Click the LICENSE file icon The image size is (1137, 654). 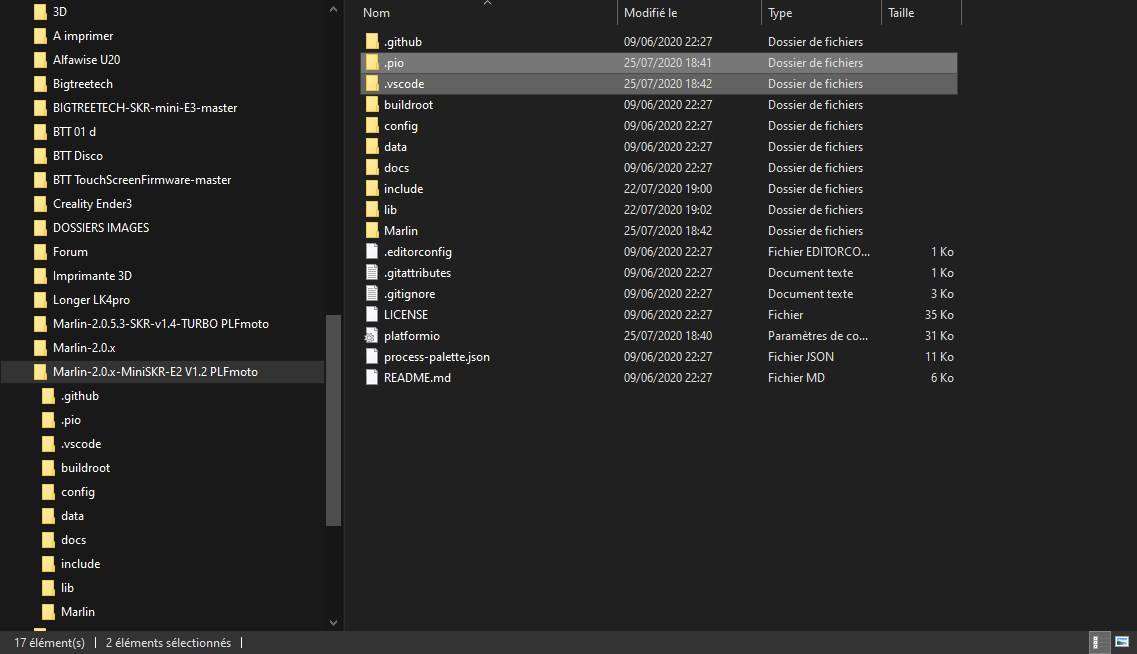click(372, 315)
